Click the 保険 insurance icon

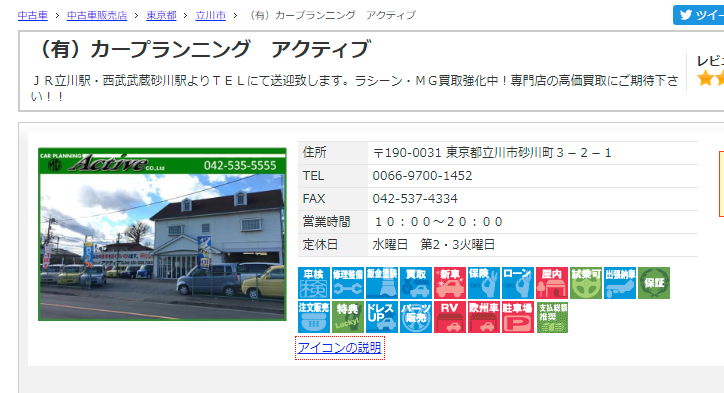pos(484,283)
